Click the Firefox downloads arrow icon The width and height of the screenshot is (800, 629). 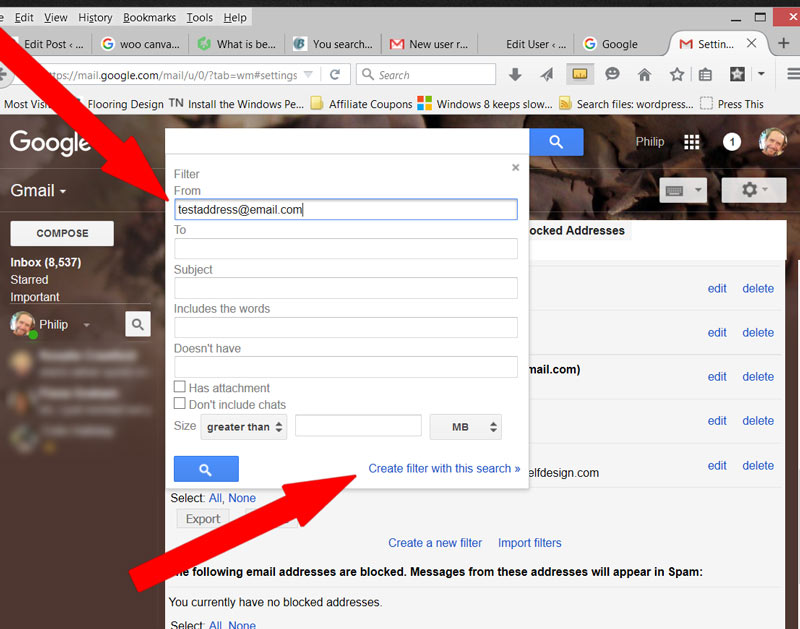[515, 75]
